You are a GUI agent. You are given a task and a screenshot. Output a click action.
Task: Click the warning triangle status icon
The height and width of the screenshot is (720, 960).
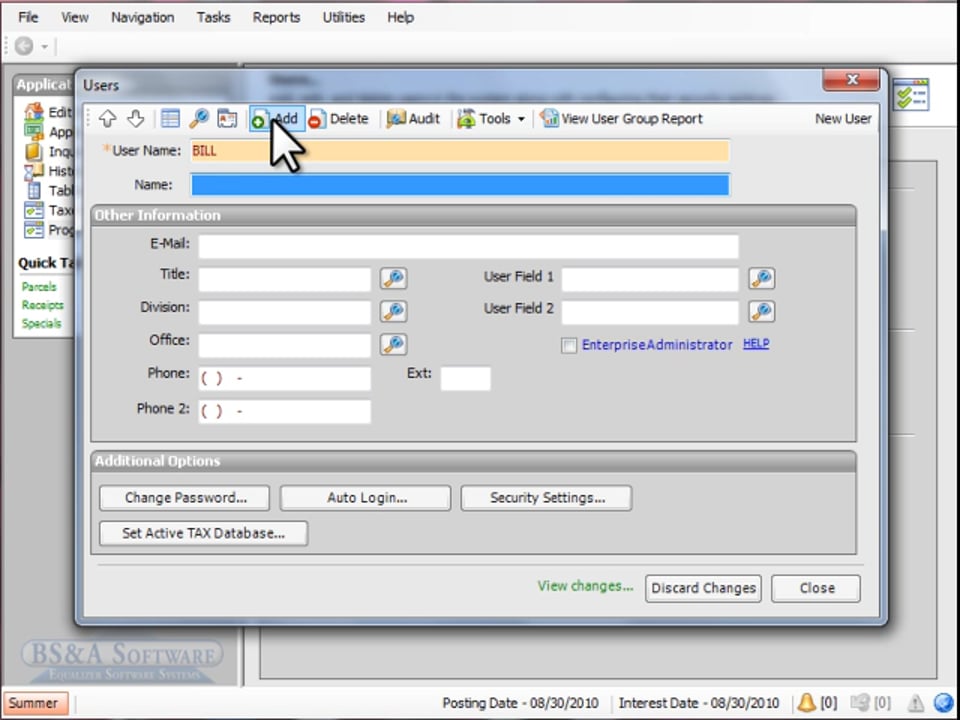click(915, 703)
